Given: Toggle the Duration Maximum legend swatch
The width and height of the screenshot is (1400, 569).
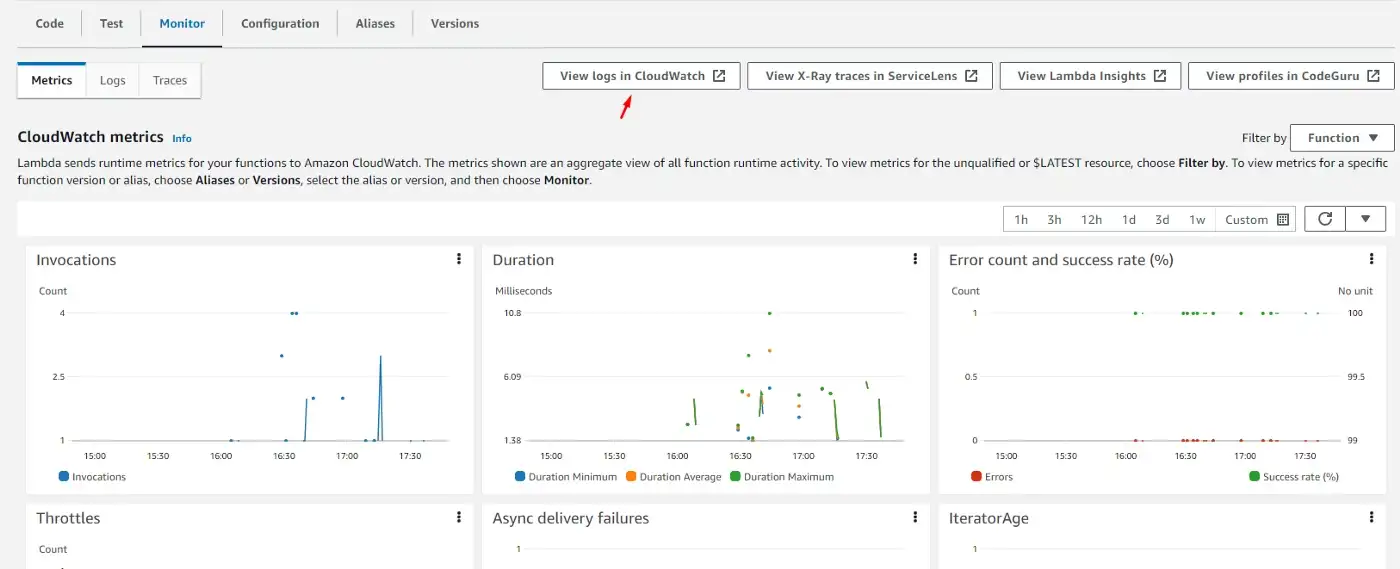Looking at the screenshot, I should [x=735, y=477].
